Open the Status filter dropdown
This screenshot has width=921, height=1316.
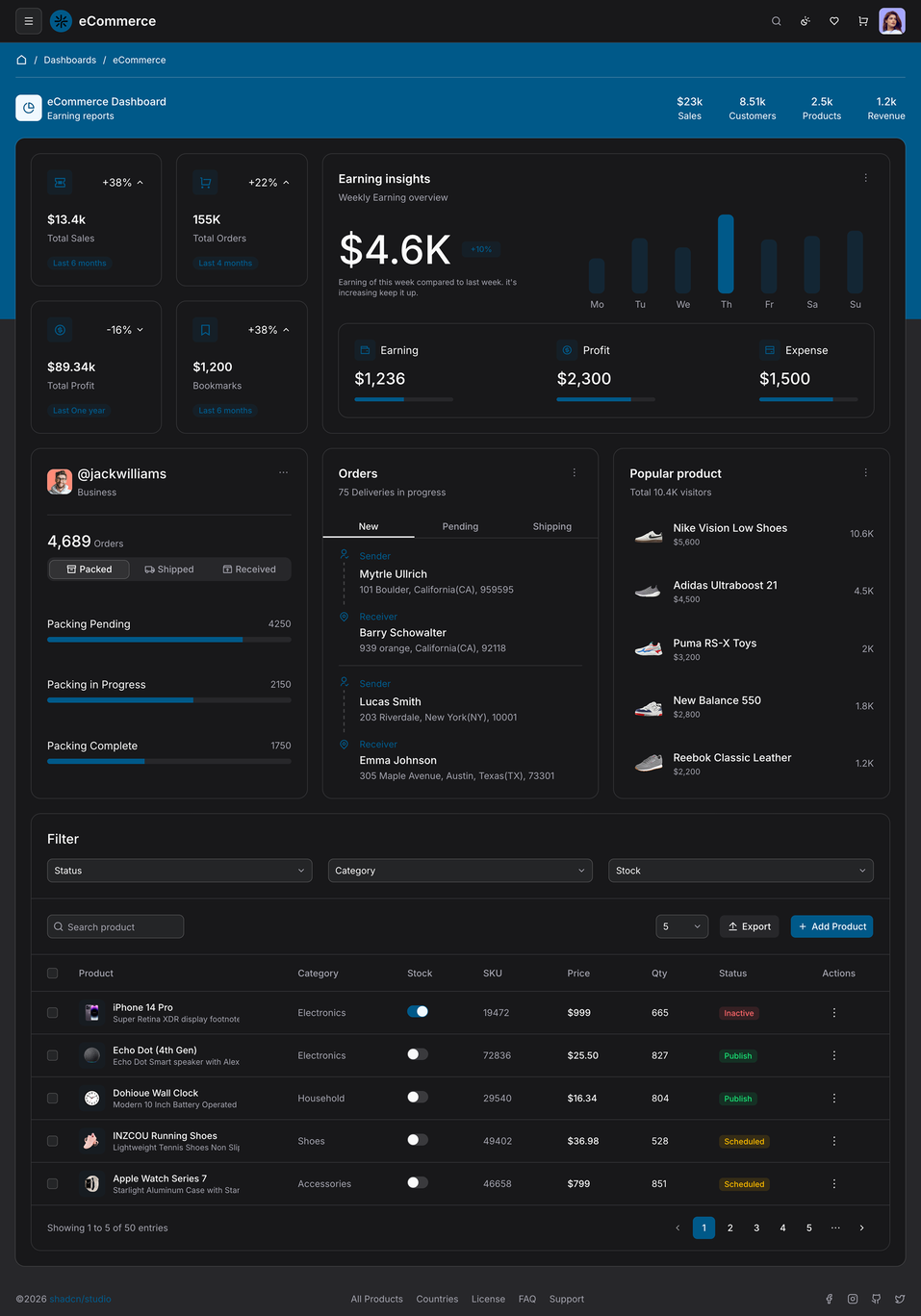coord(180,871)
